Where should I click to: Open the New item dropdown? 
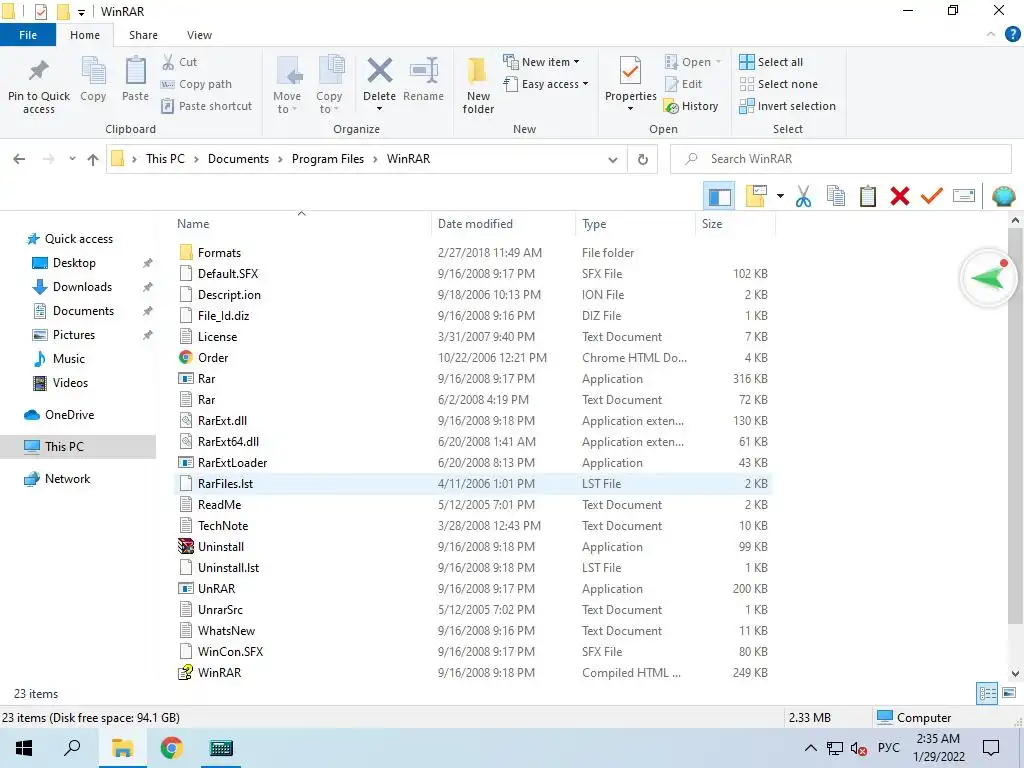coord(541,62)
